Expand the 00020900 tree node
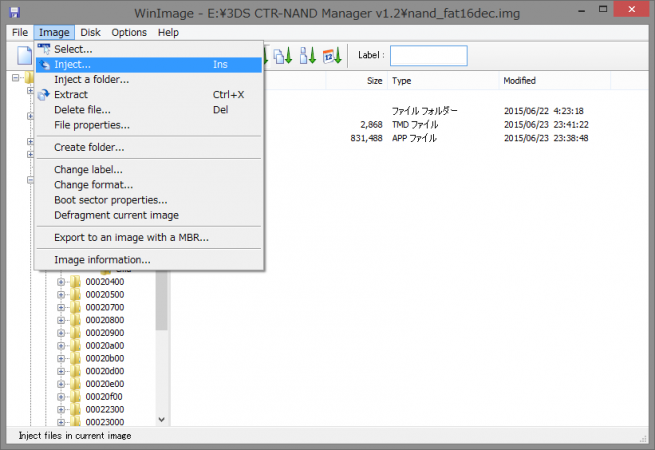Viewport: 655px width, 450px height. (x=61, y=333)
